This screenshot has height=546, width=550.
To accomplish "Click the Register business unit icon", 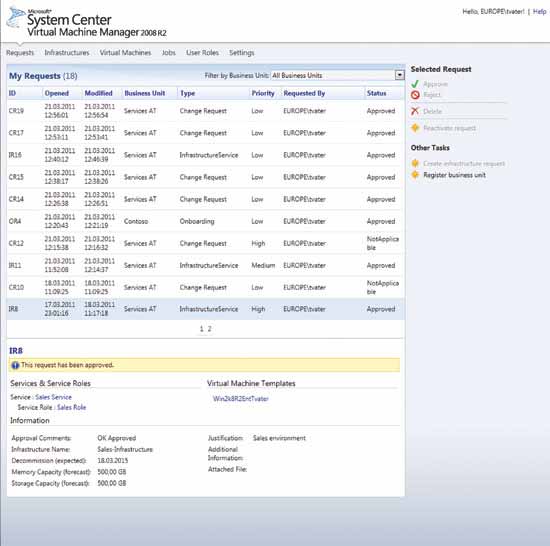I will 415,175.
